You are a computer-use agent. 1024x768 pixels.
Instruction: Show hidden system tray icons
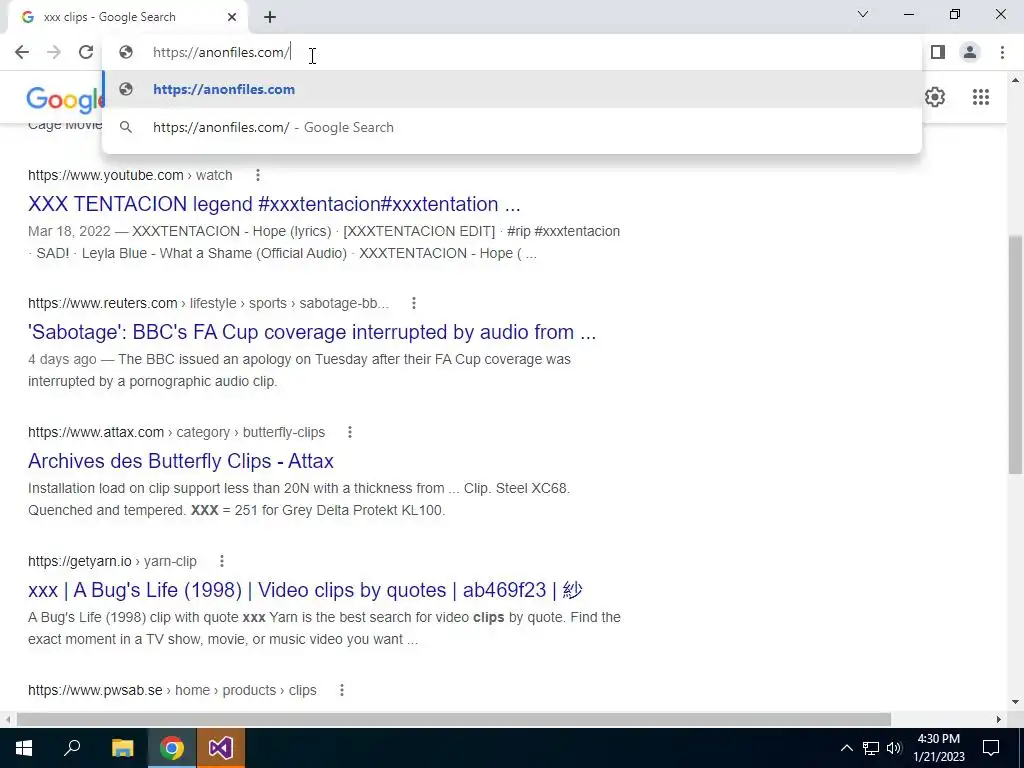[x=846, y=748]
